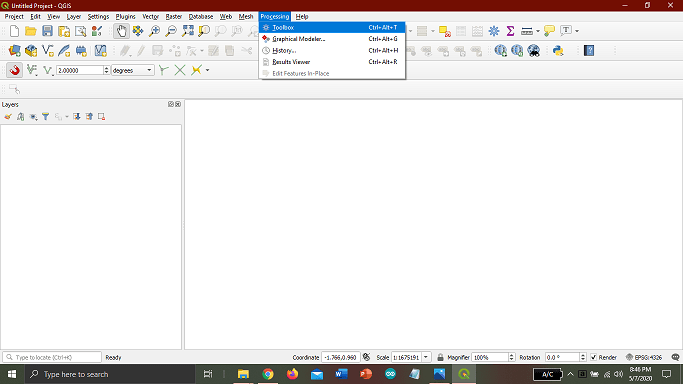683x384 pixels.
Task: Expand the Measure tool dropdown arrow
Action: click(x=538, y=31)
